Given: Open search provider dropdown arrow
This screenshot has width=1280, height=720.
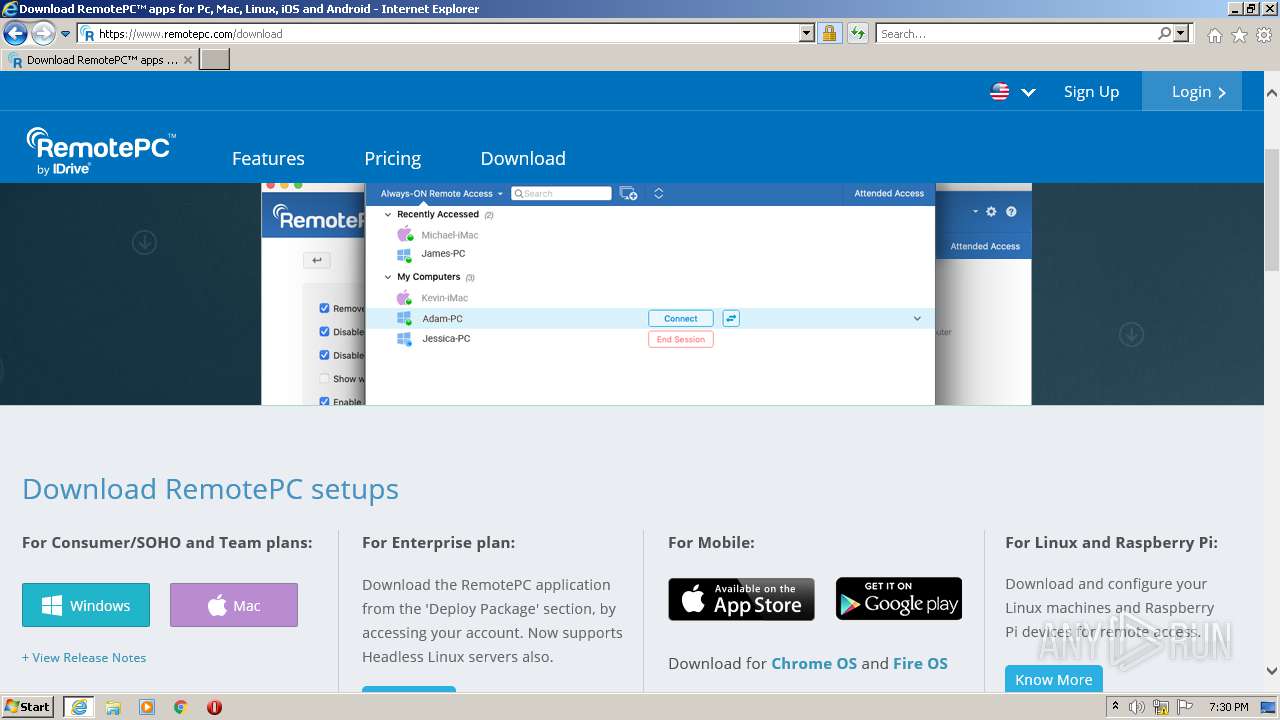Looking at the screenshot, I should [1182, 34].
